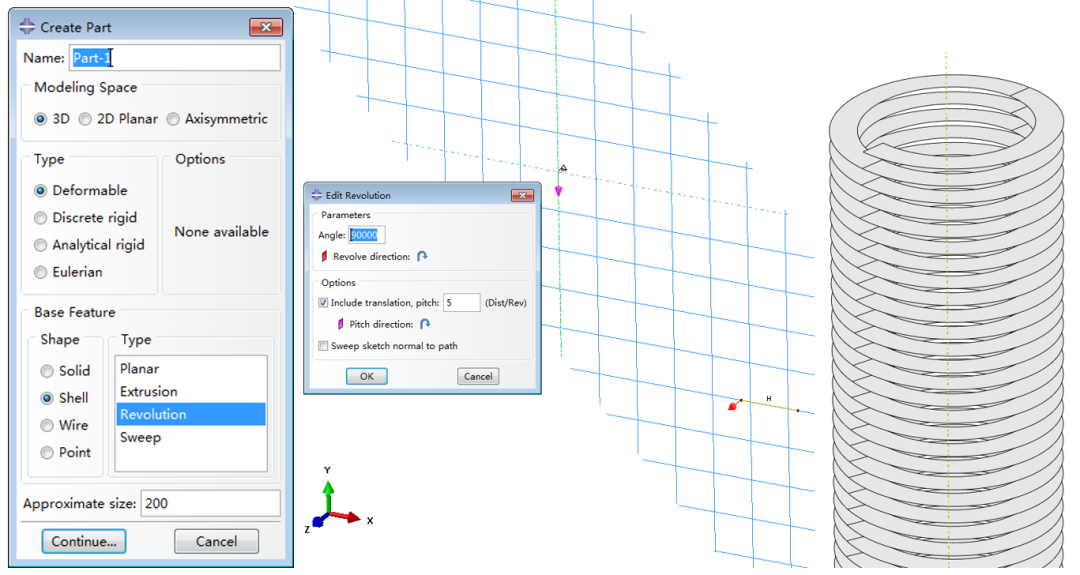Pick Sweep in the Type list
Image resolution: width=1080 pixels, height=575 pixels.
click(191, 437)
